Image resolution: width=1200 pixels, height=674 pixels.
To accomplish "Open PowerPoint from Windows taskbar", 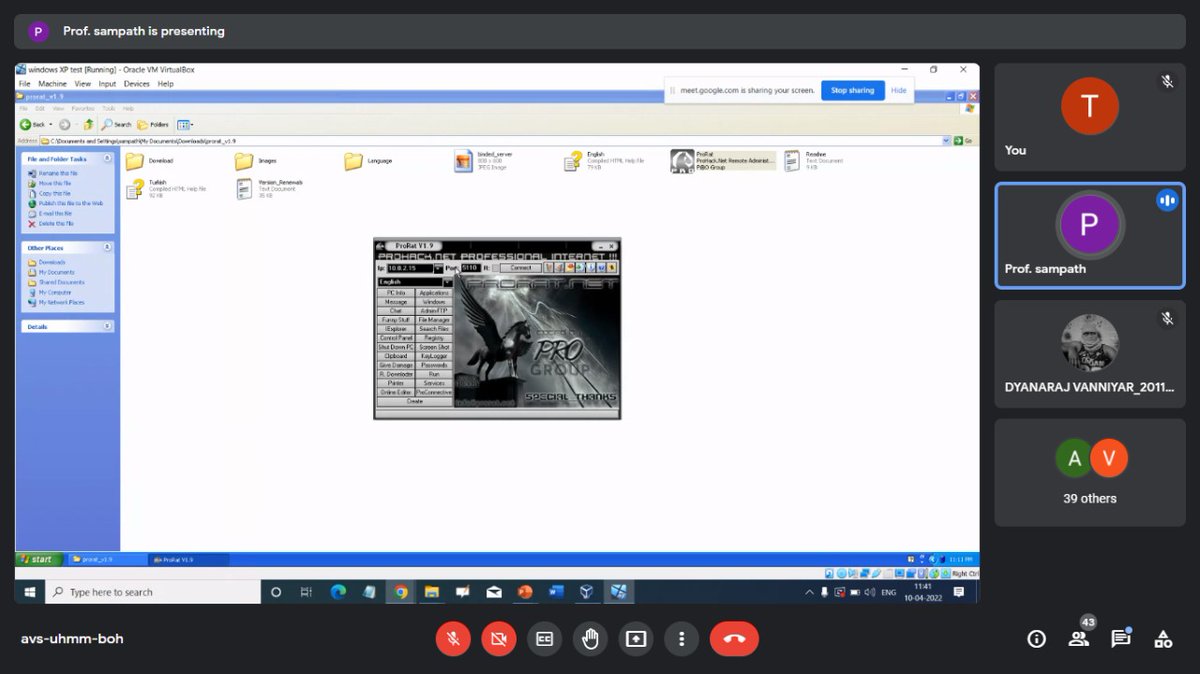I will point(525,592).
